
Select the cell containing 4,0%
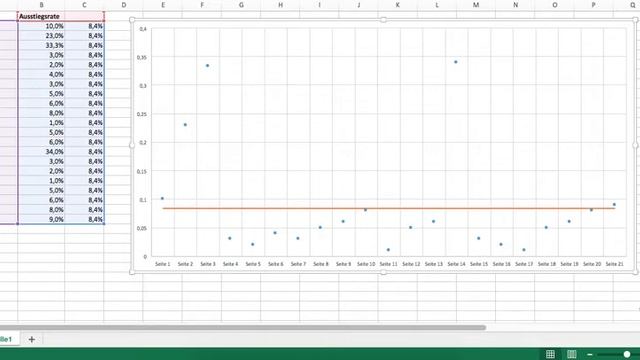pyautogui.click(x=41, y=74)
